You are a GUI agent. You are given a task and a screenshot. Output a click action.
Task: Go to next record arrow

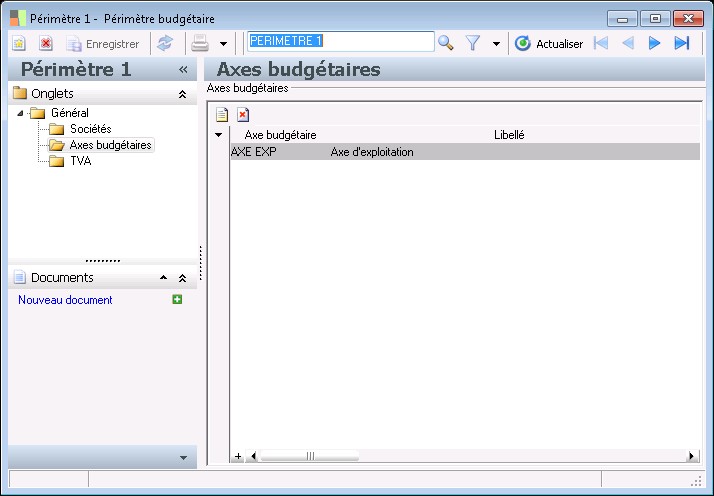654,43
